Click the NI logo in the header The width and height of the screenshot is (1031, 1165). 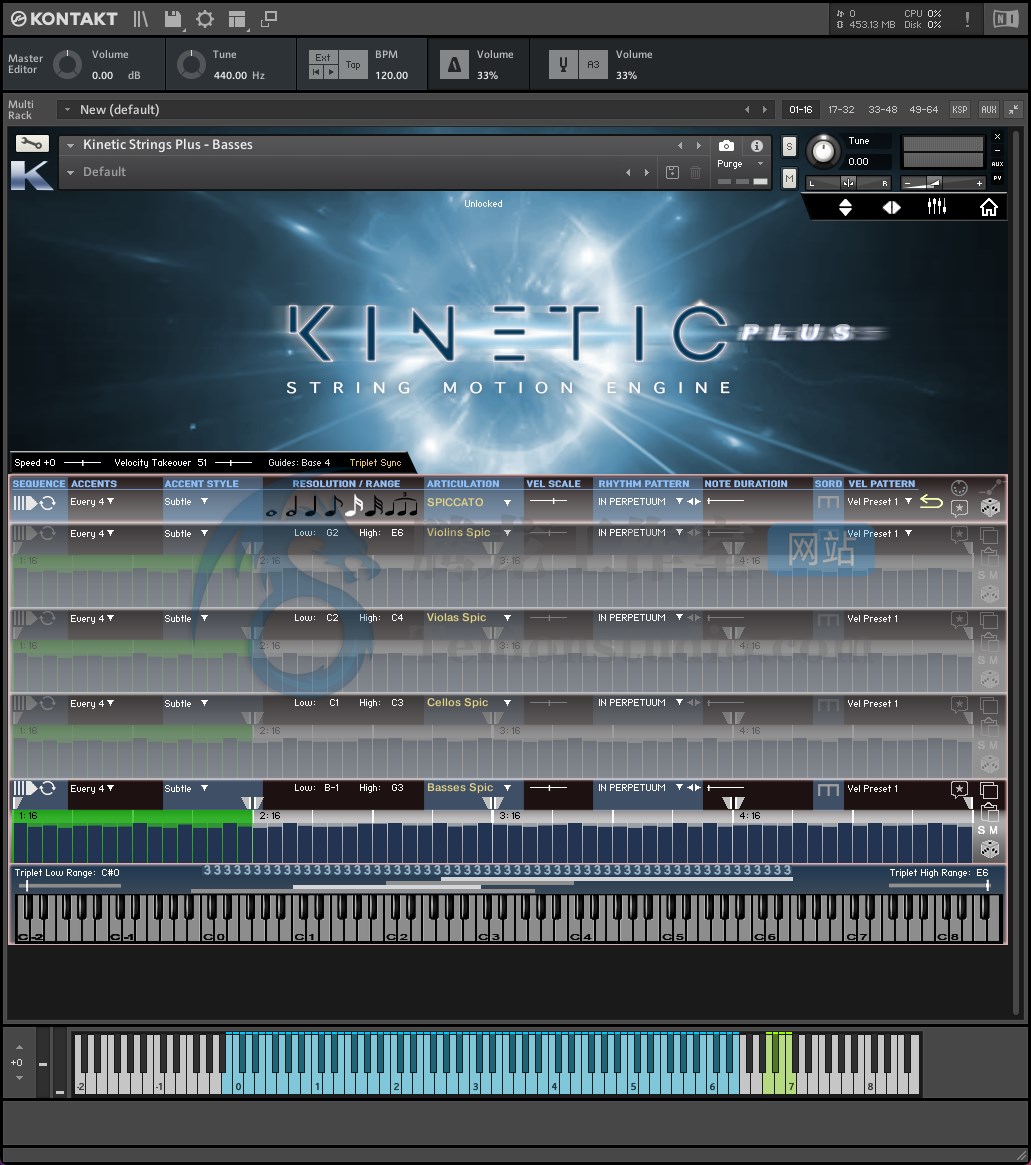[x=1006, y=19]
